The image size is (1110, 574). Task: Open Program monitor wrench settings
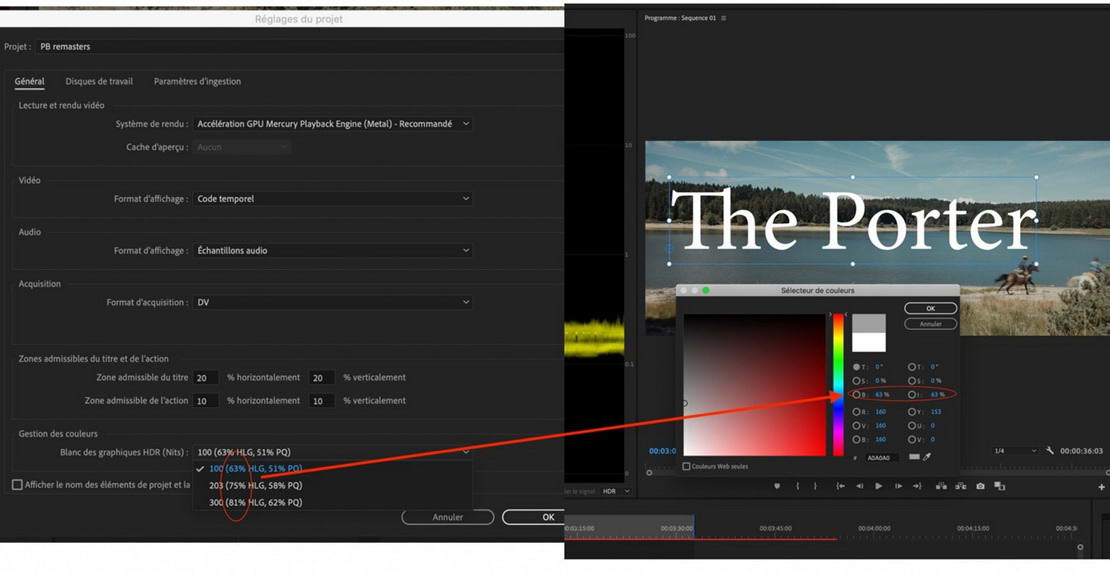coord(1050,450)
